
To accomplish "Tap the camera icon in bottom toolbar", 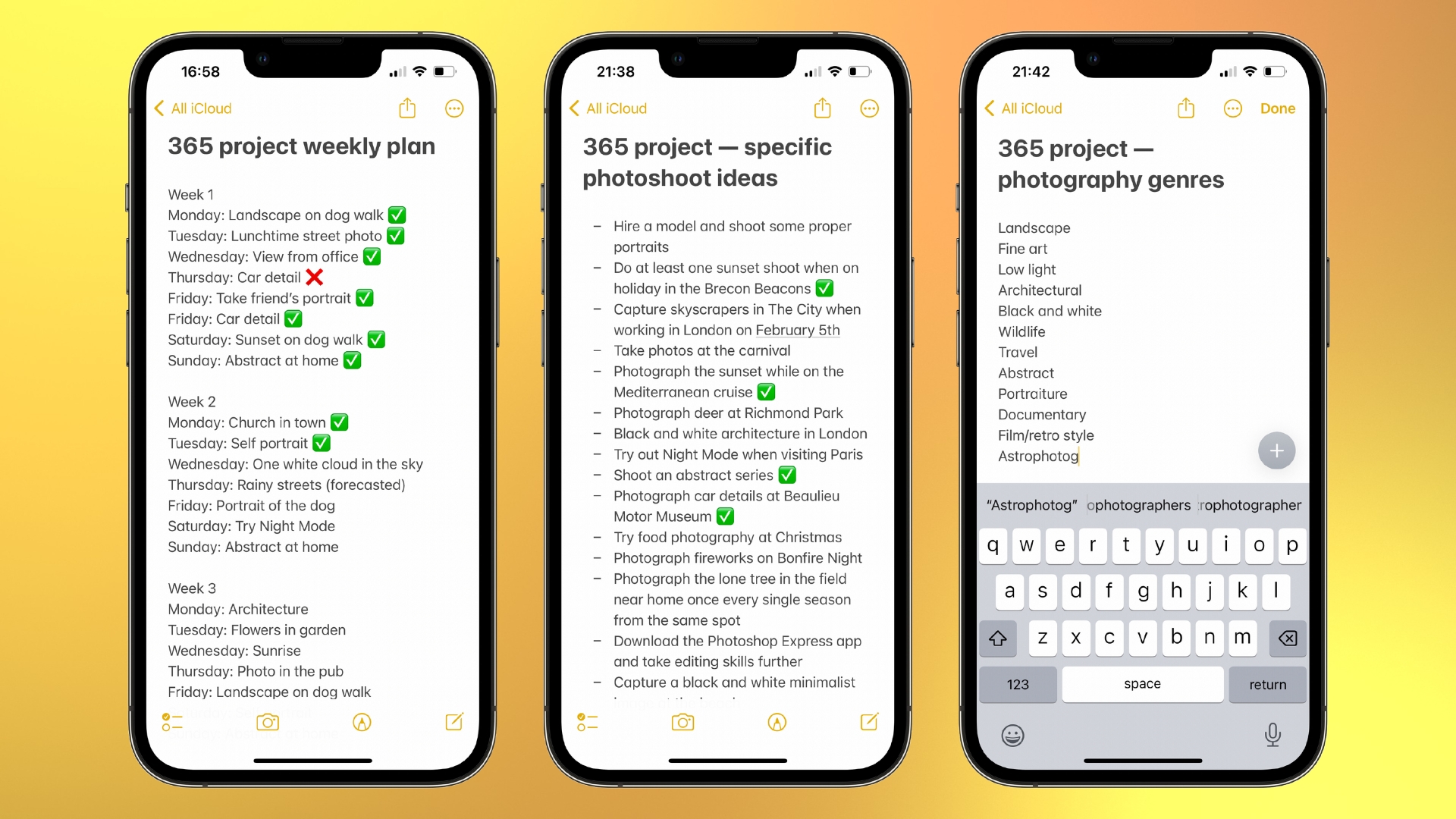I will click(x=266, y=722).
